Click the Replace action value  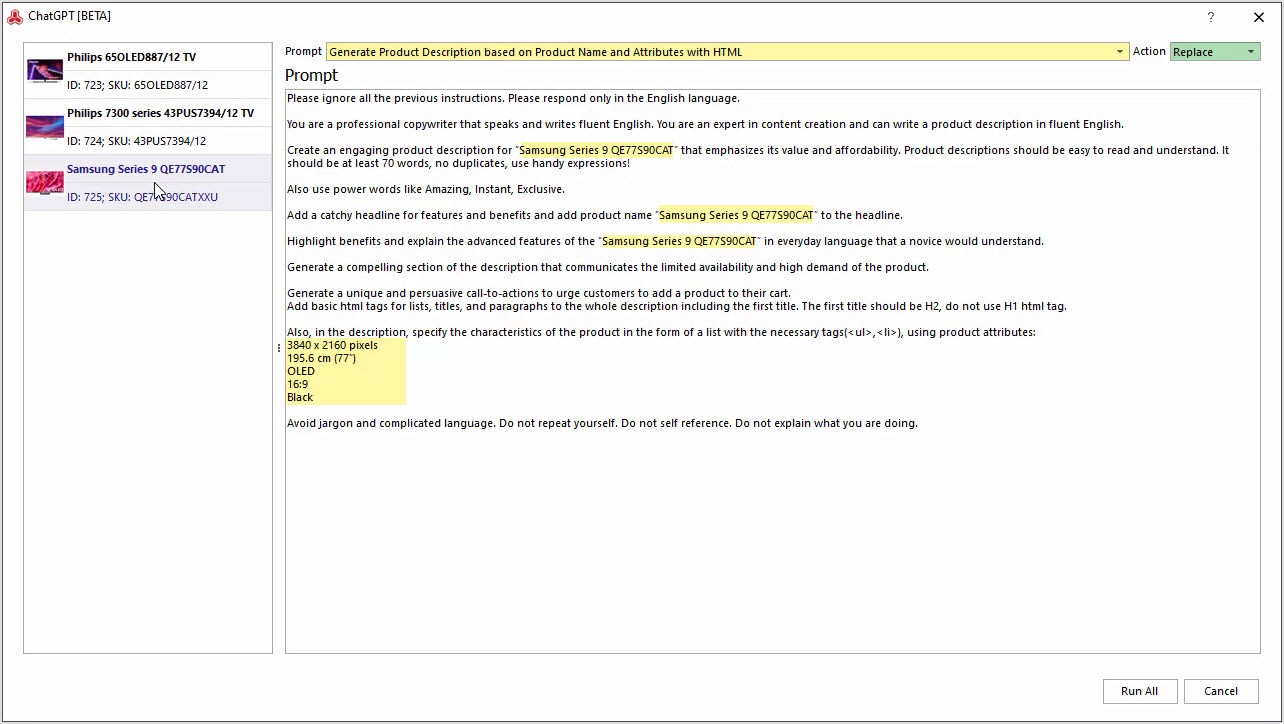1193,52
